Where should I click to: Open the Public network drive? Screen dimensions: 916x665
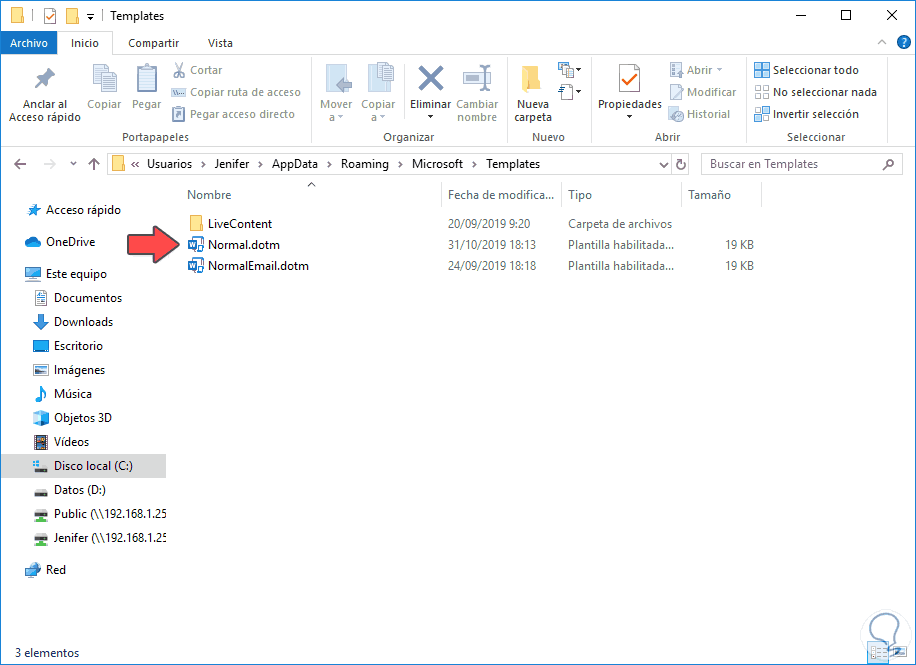tap(99, 514)
